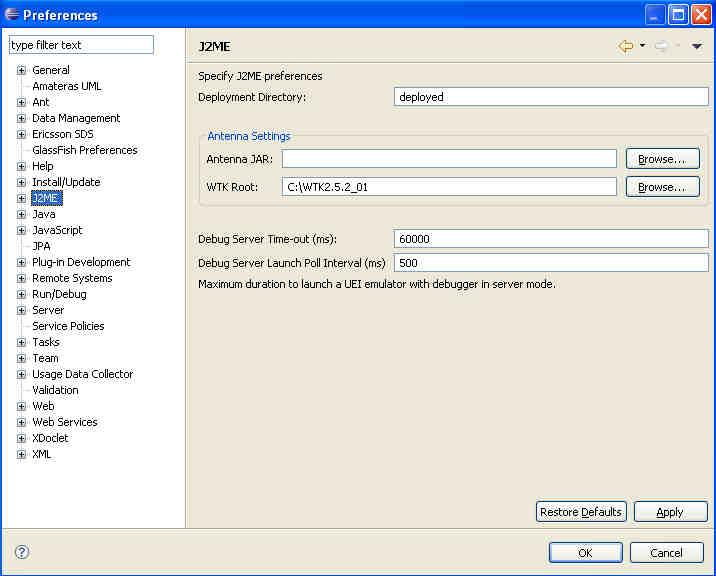Viewport: 716px width, 576px height.
Task: Close the Preferences window
Action: coord(701,15)
